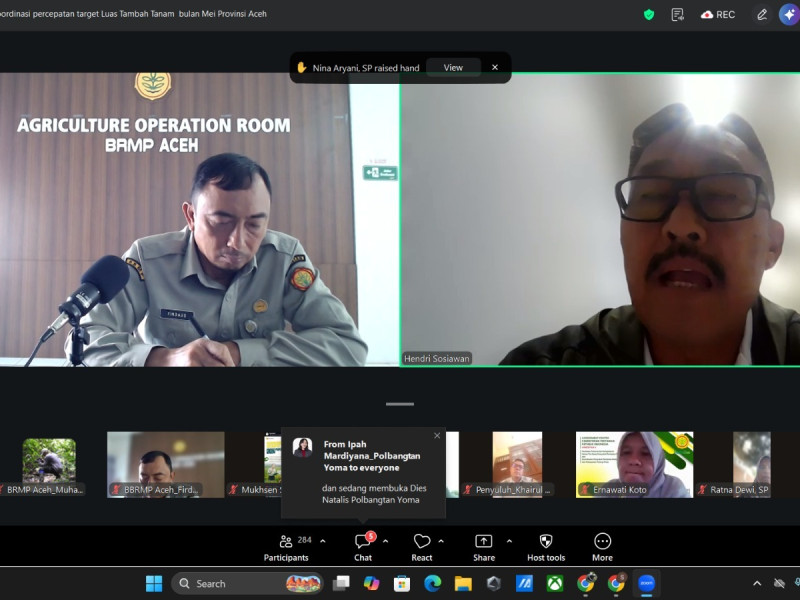Click View on raised hand notification

pos(453,67)
